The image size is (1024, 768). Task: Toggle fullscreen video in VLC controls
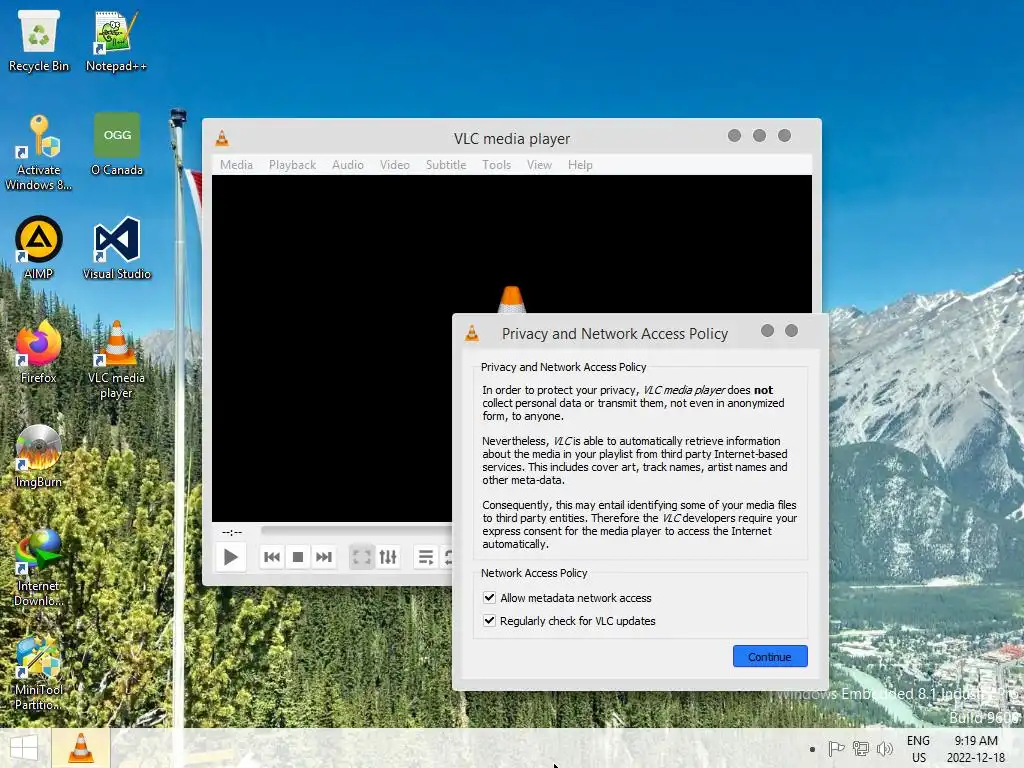[x=361, y=557]
